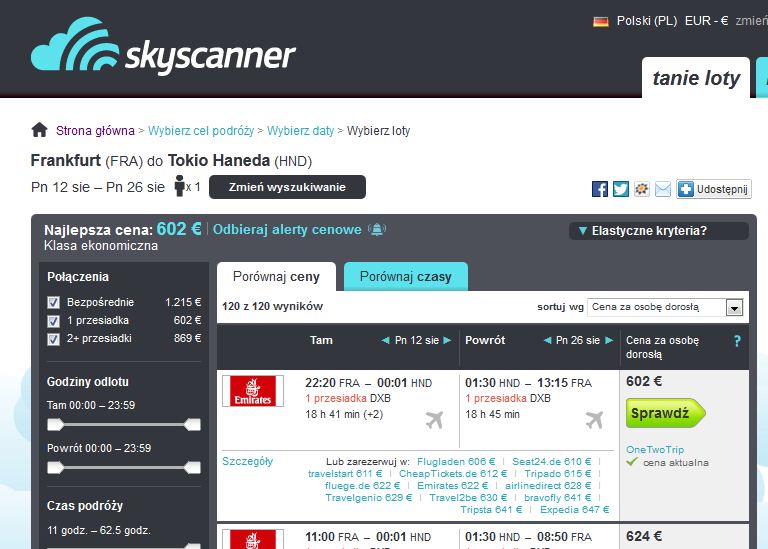The height and width of the screenshot is (549, 768).
Task: Share by email envelope icon
Action: 663,189
